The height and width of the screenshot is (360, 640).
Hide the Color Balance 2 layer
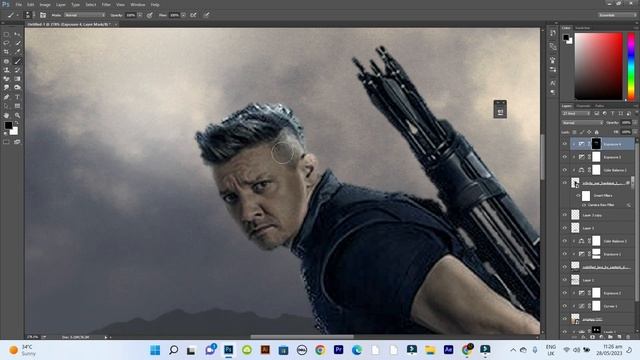click(565, 170)
